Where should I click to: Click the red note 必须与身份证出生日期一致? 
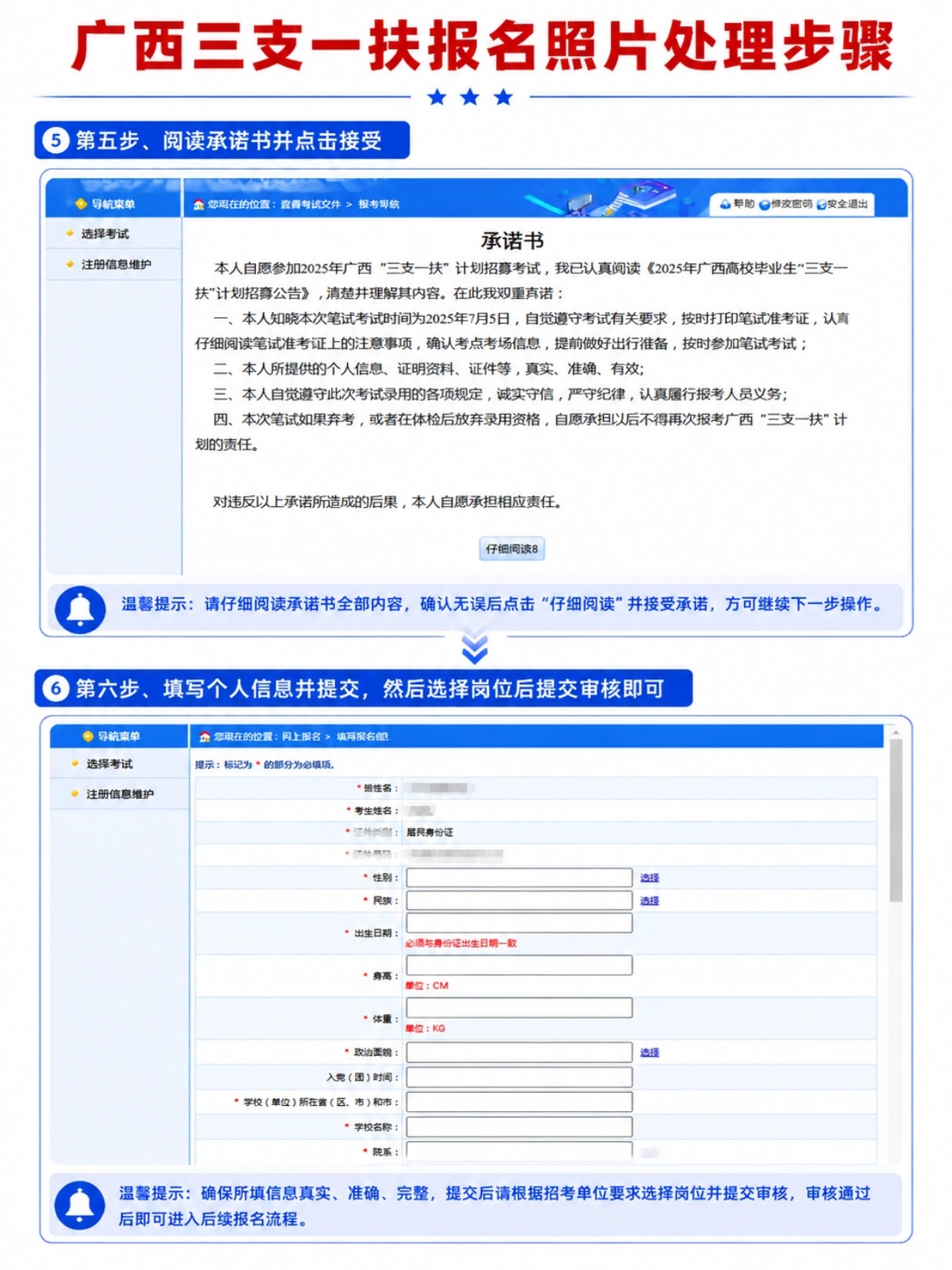pos(461,943)
